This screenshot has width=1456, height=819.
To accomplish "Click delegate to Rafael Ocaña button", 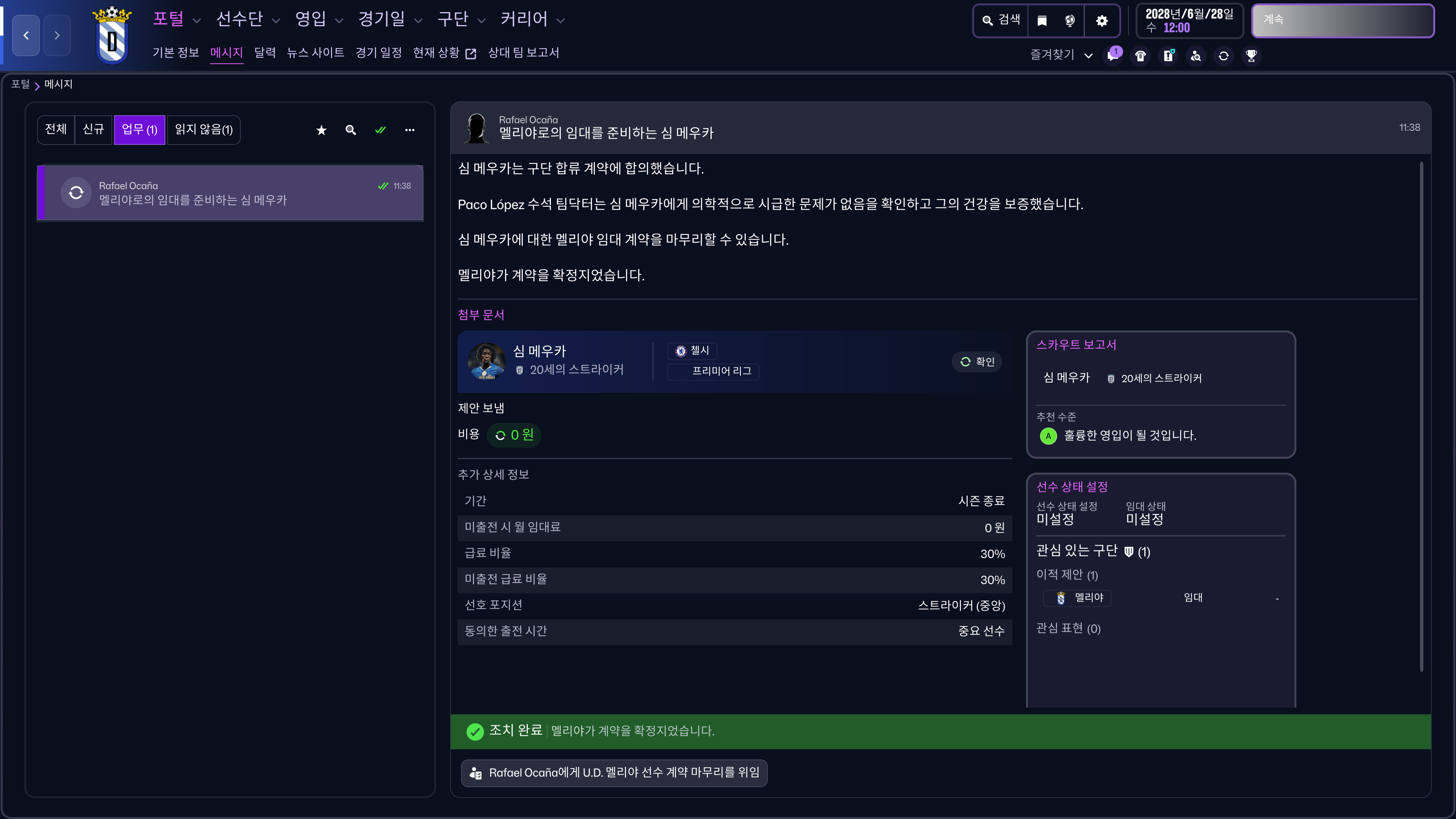I will 614,773.
